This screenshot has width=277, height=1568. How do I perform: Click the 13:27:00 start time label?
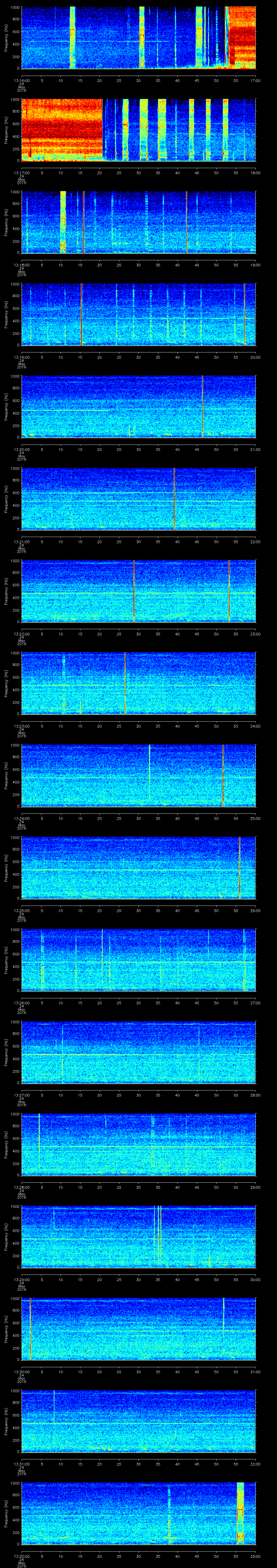pyautogui.click(x=21, y=1095)
